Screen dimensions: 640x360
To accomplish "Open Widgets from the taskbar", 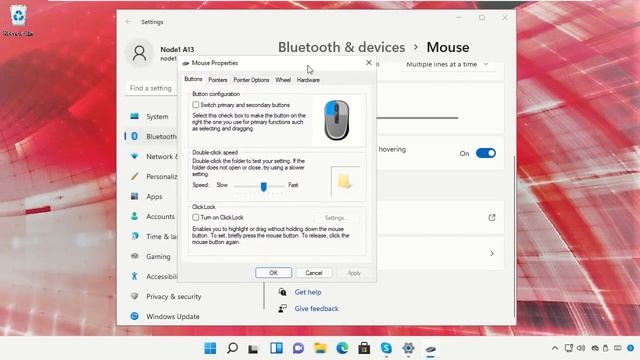I will pyautogui.click(x=276, y=348).
